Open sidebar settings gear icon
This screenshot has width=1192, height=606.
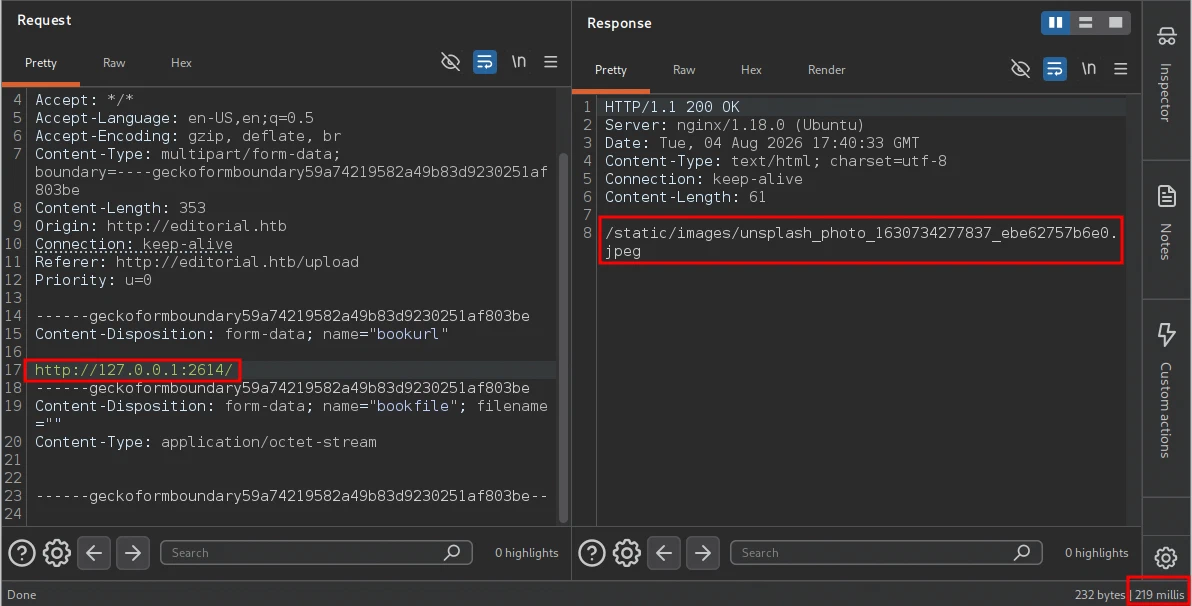coord(1166,557)
